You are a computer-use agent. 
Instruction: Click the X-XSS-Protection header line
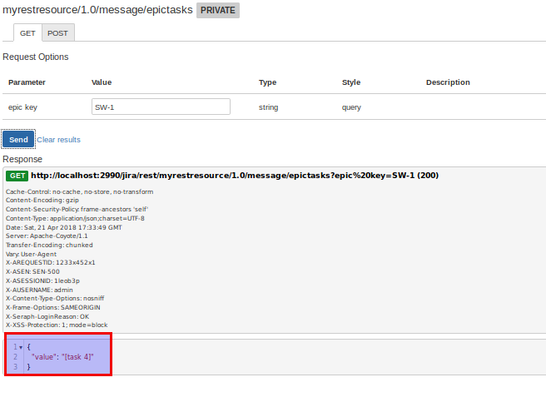pyautogui.click(x=56, y=325)
